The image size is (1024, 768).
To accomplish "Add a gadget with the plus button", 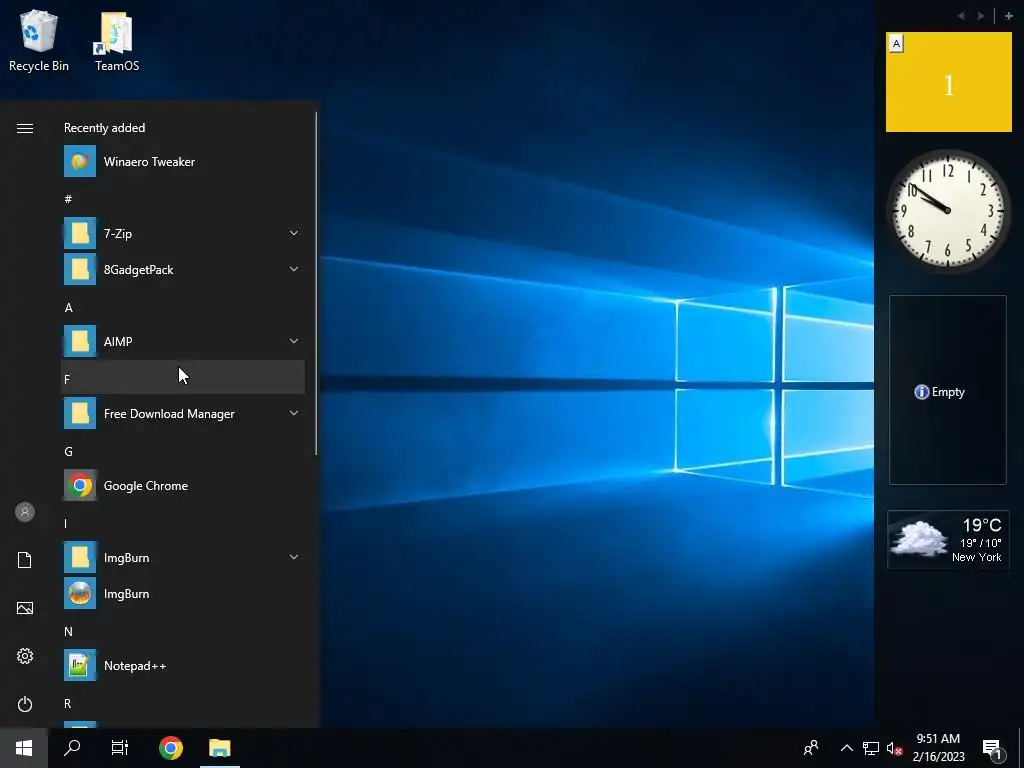I will [1008, 16].
